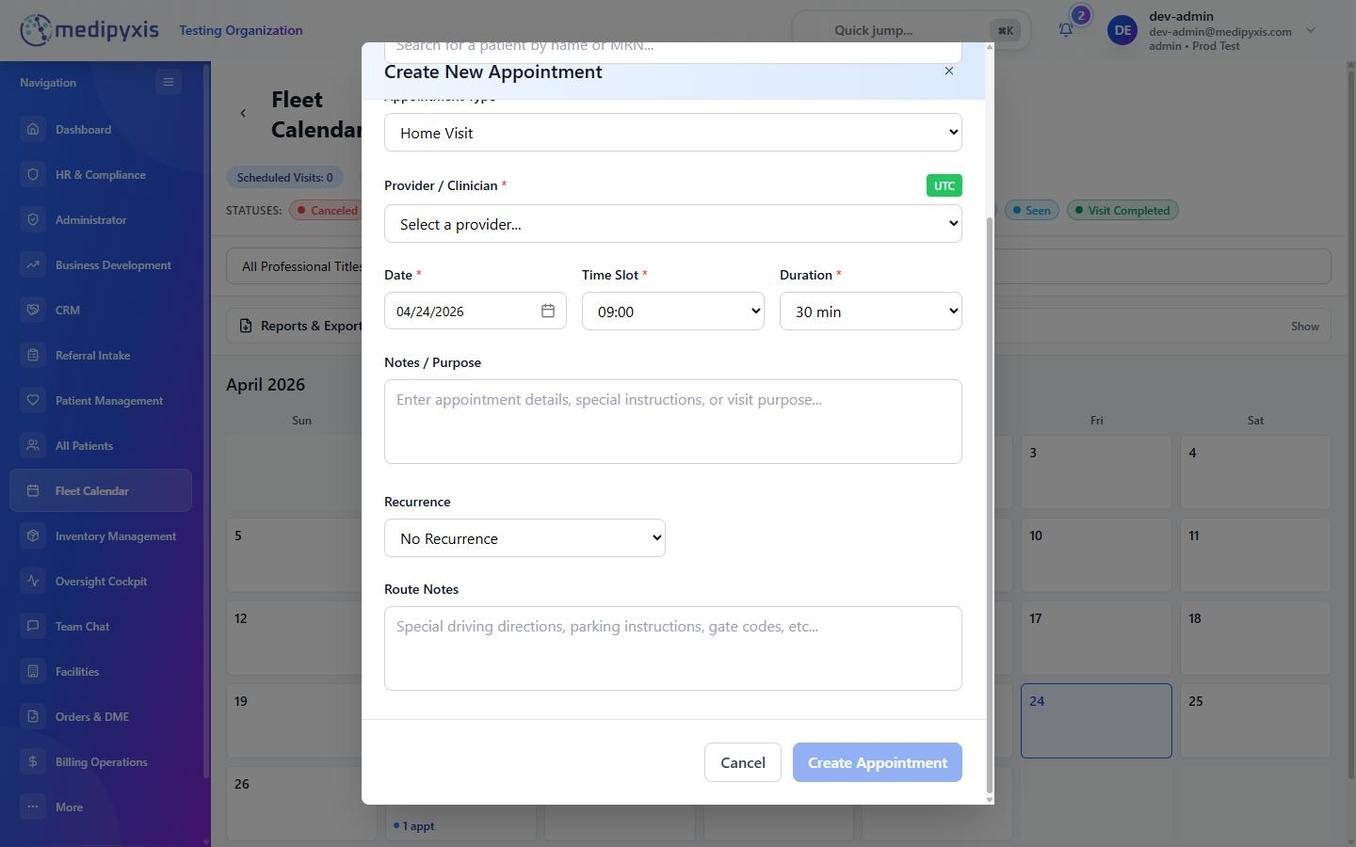Open the Recurrence dropdown
Screen dimensions: 1356x847
[525, 538]
